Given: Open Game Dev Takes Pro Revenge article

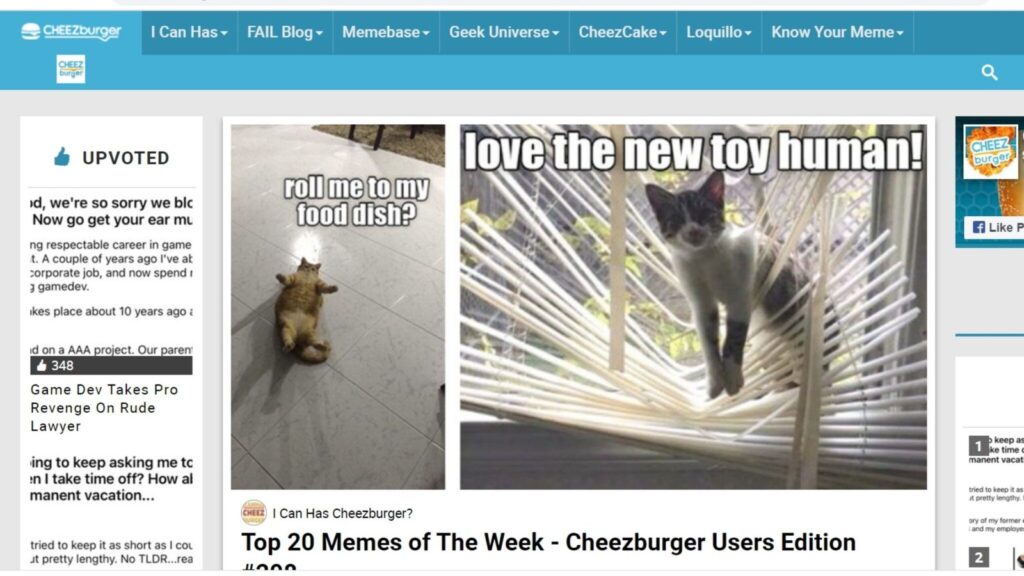Looking at the screenshot, I should point(104,408).
